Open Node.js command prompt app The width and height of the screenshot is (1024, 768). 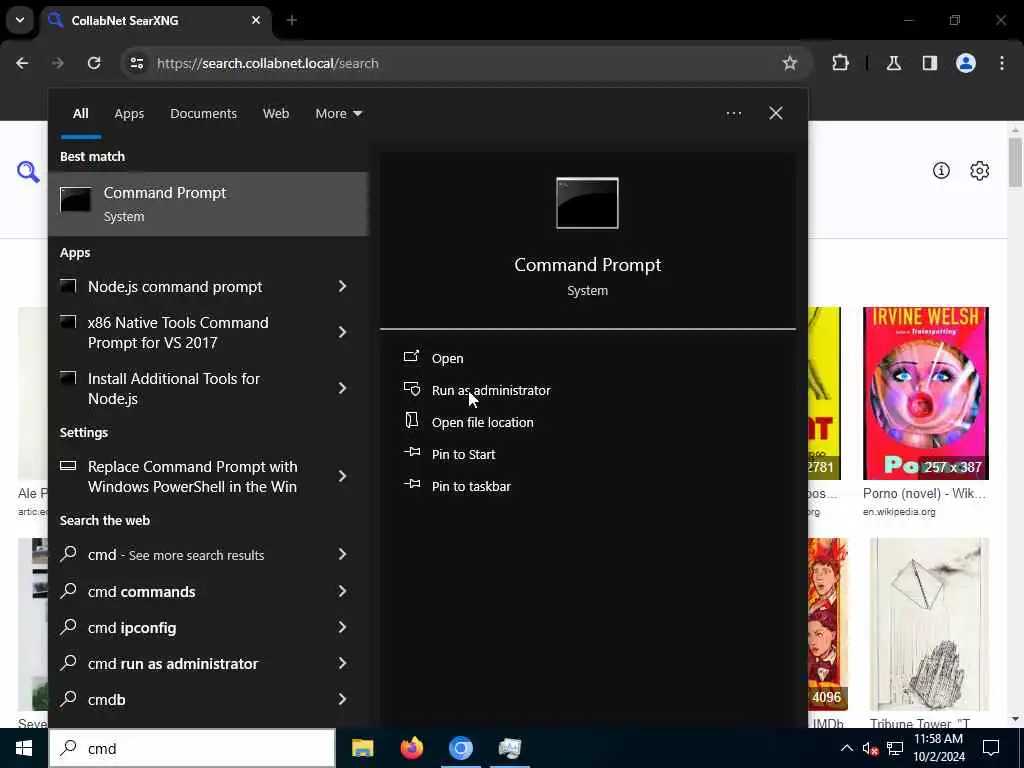(175, 287)
